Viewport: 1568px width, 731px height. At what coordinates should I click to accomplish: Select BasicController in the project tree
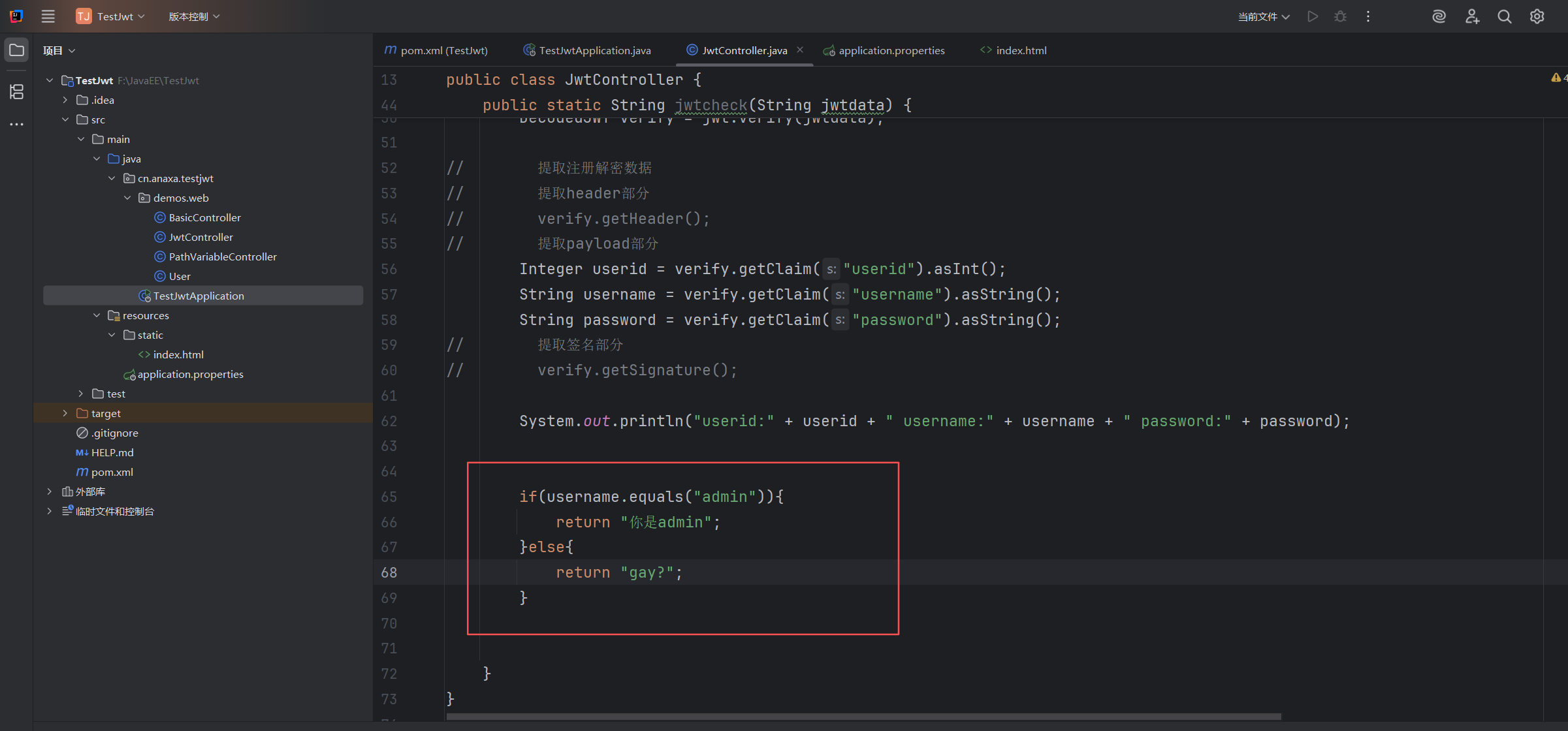(204, 217)
